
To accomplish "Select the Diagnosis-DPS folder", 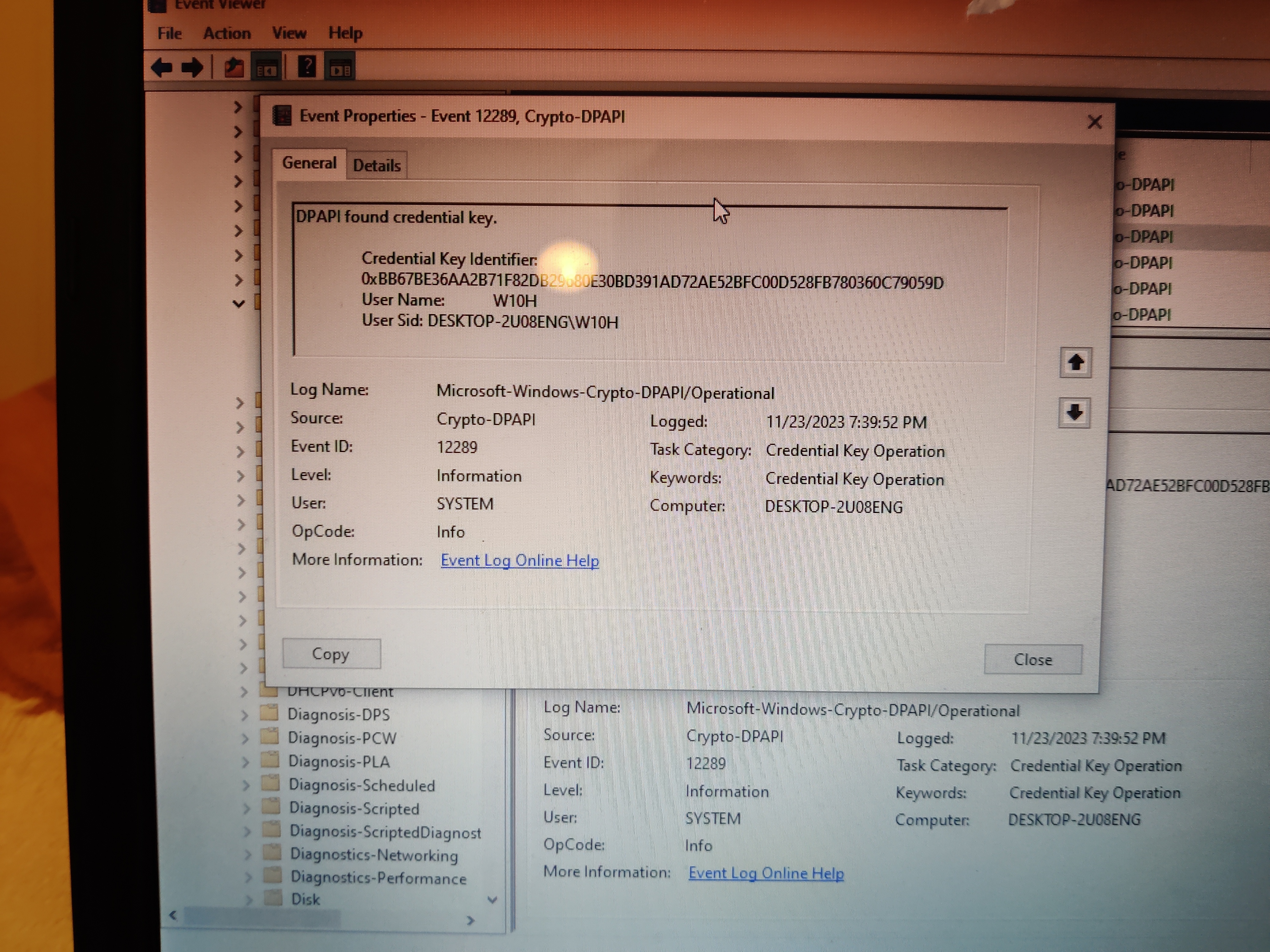I will tap(339, 714).
